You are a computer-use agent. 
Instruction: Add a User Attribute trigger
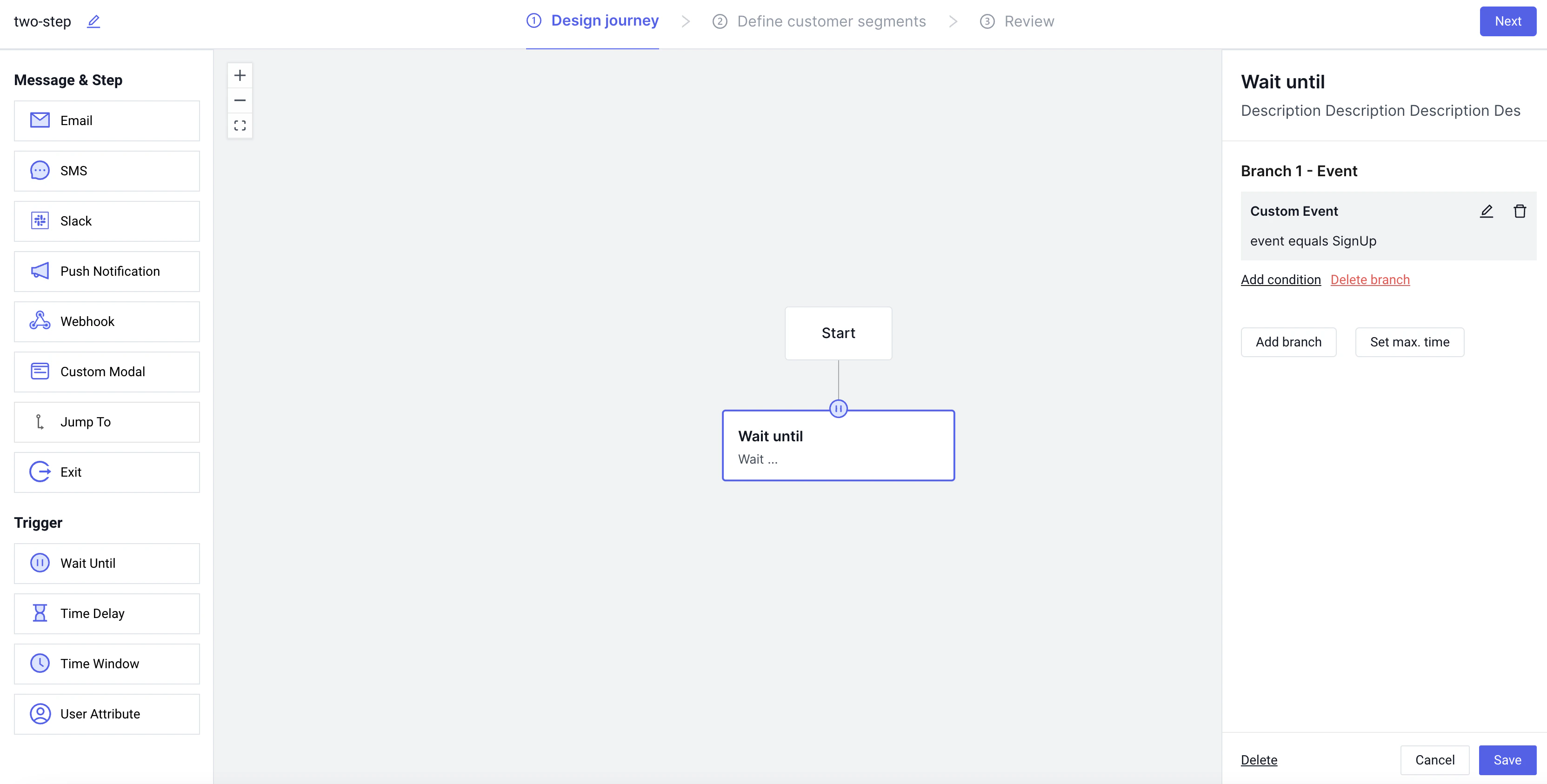[107, 714]
